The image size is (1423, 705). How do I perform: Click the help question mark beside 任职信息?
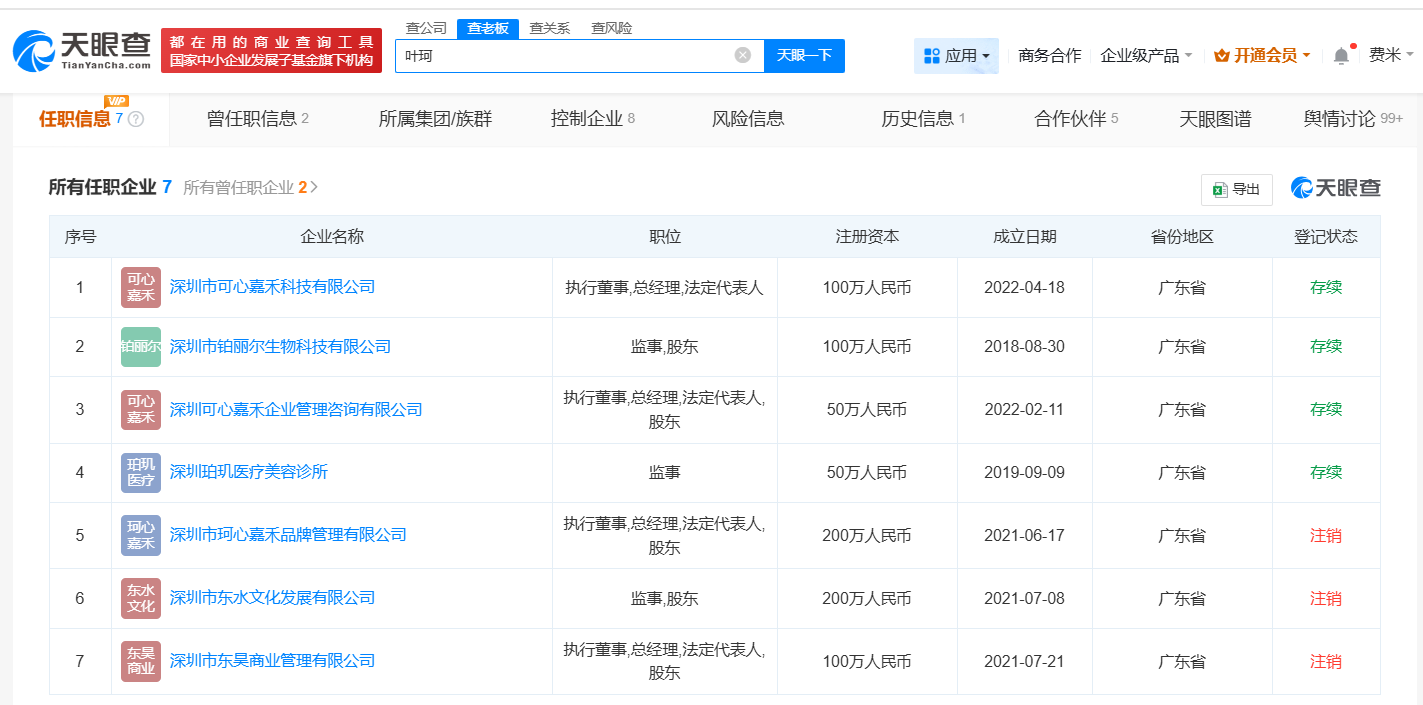tap(136, 119)
